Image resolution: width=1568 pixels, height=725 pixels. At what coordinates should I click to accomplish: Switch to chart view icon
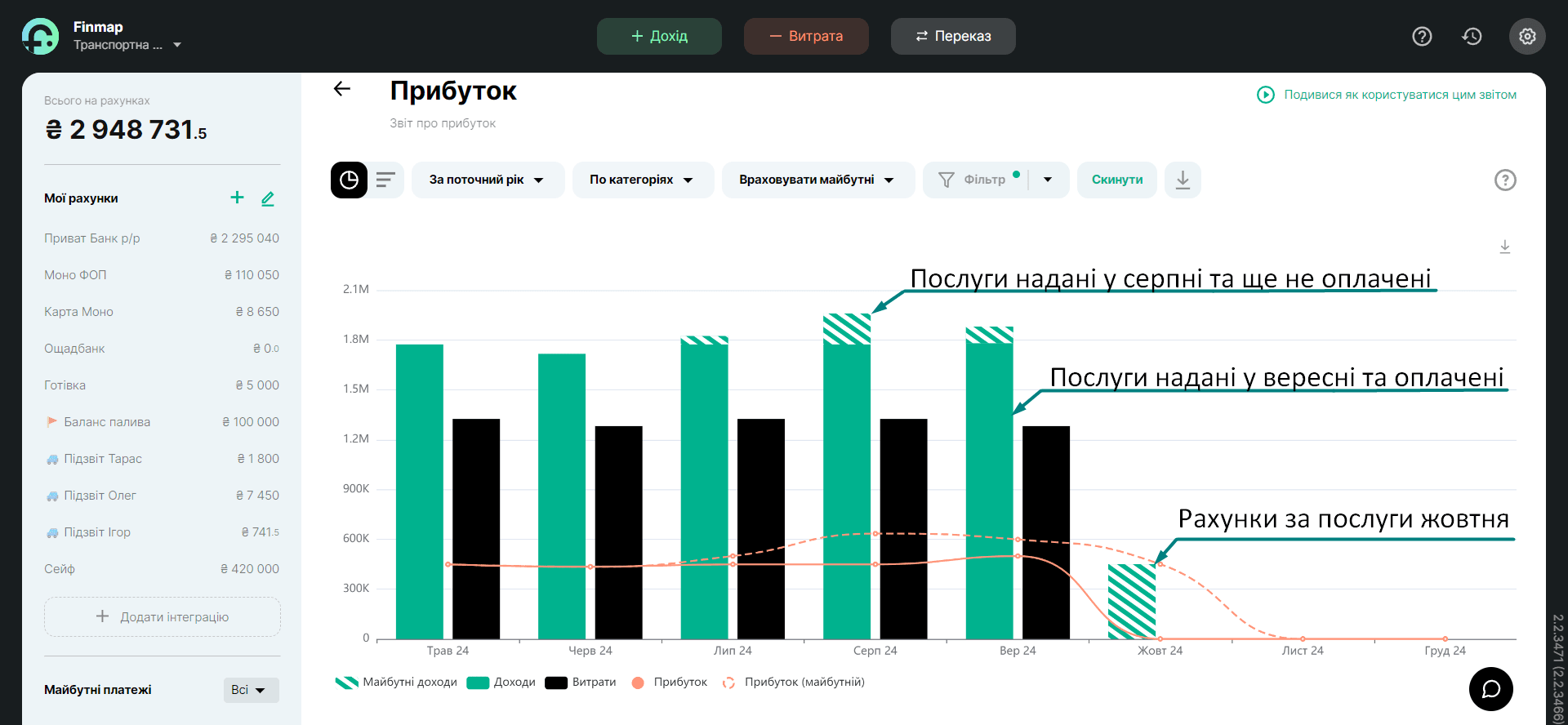(349, 180)
